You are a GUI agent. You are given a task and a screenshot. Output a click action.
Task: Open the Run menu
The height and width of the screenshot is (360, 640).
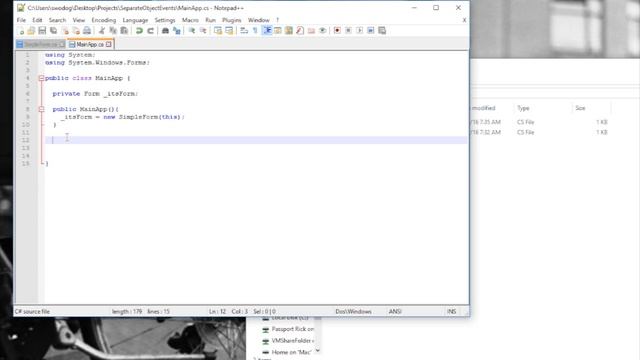point(210,20)
